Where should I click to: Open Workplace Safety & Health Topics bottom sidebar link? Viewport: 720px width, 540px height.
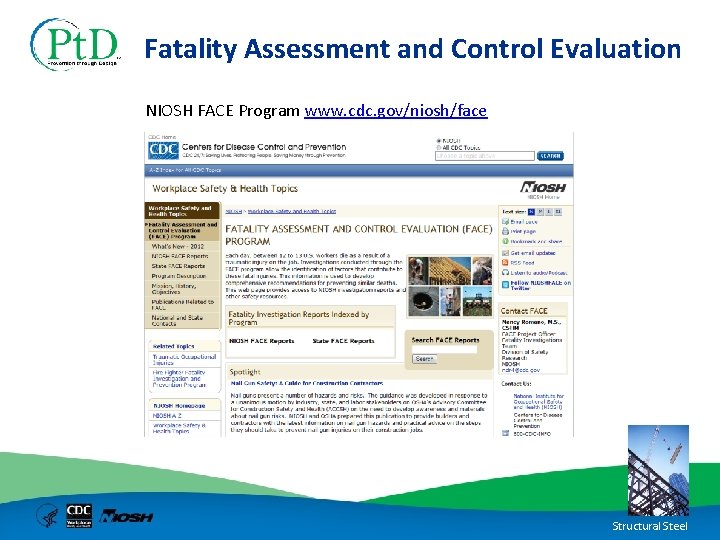coord(179,428)
